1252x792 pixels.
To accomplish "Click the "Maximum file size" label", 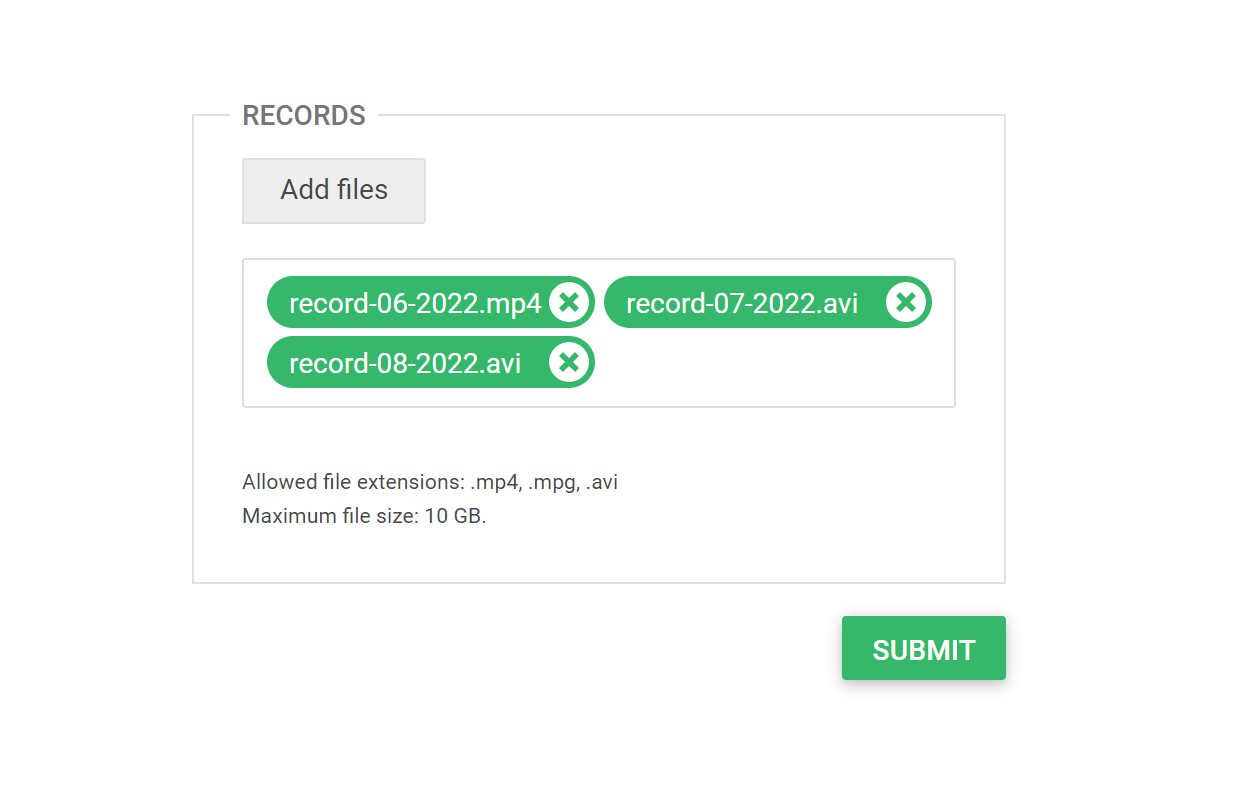I will pos(328,517).
